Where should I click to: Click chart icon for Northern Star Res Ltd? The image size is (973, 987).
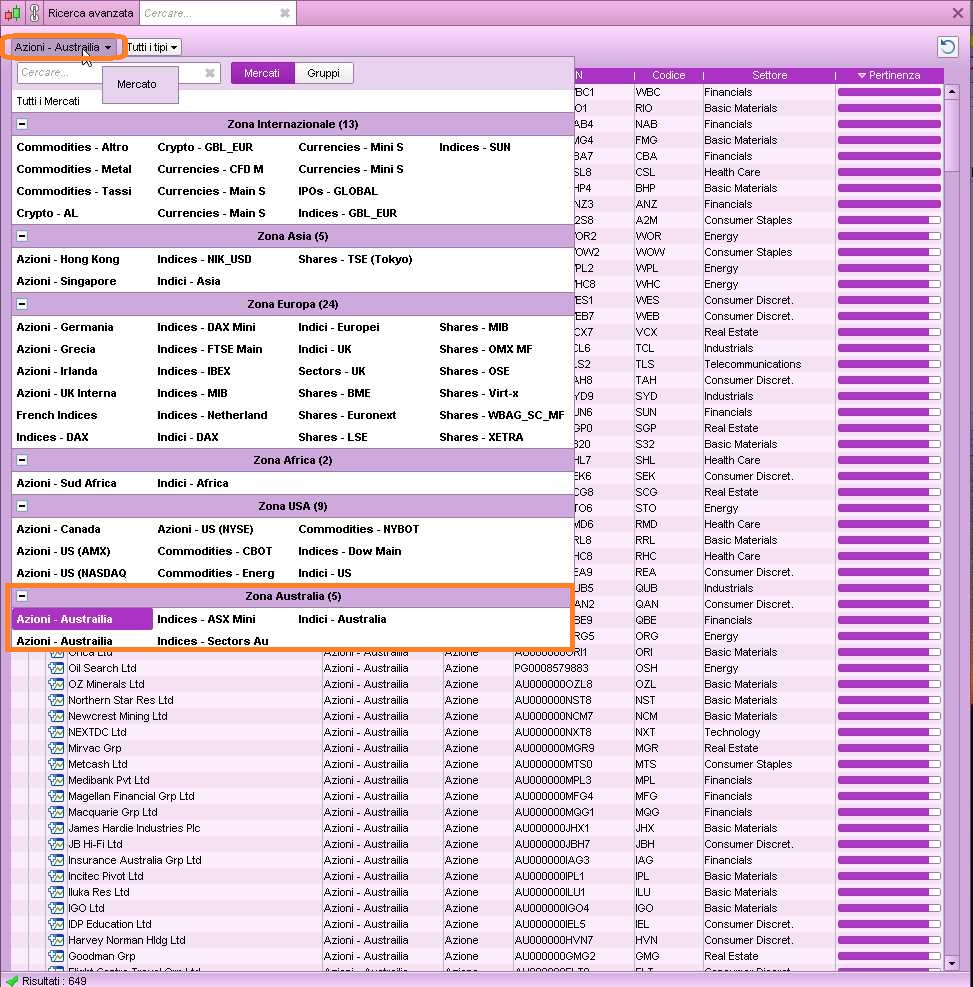point(57,700)
